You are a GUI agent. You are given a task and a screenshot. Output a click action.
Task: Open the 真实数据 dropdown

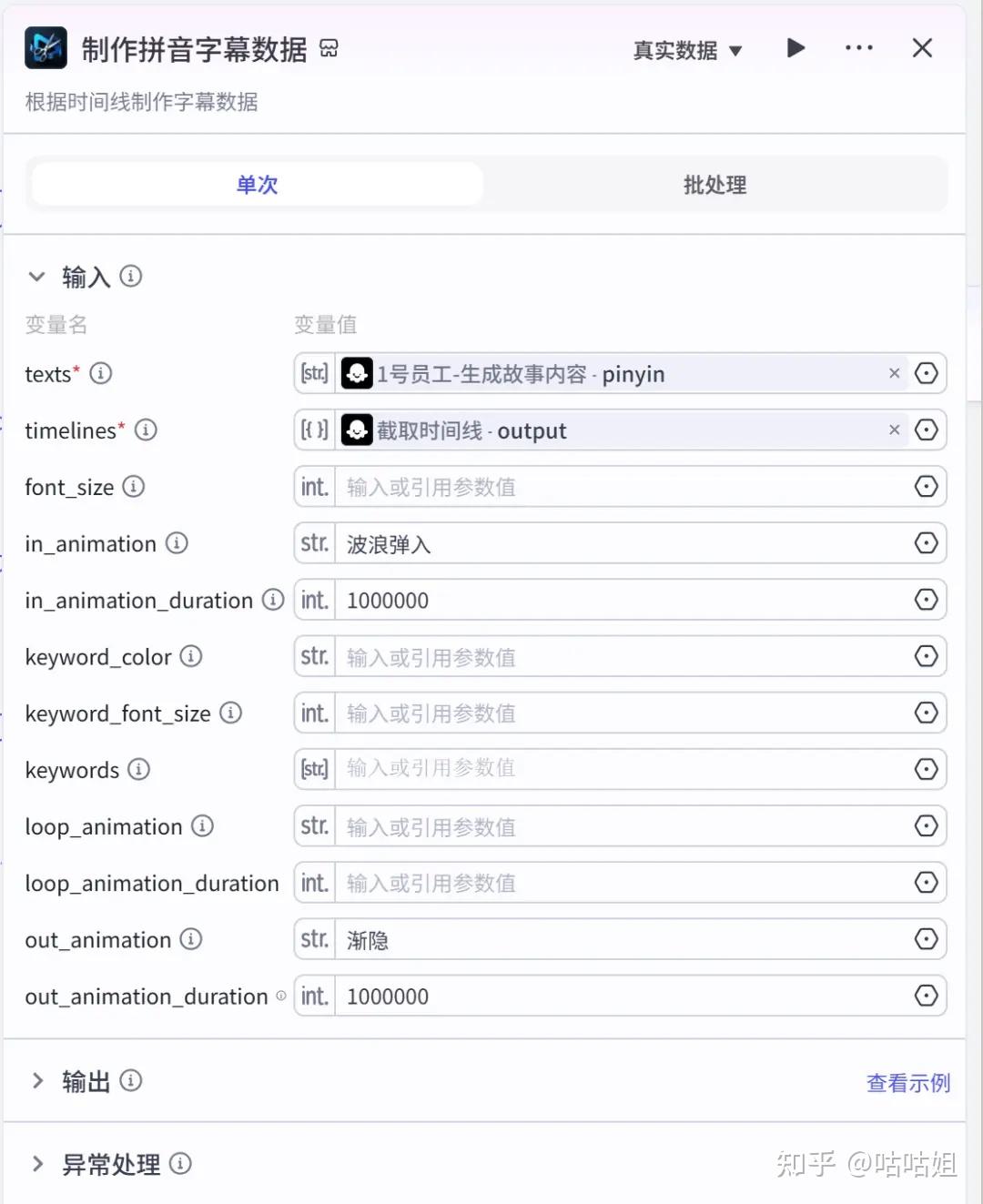[x=687, y=51]
